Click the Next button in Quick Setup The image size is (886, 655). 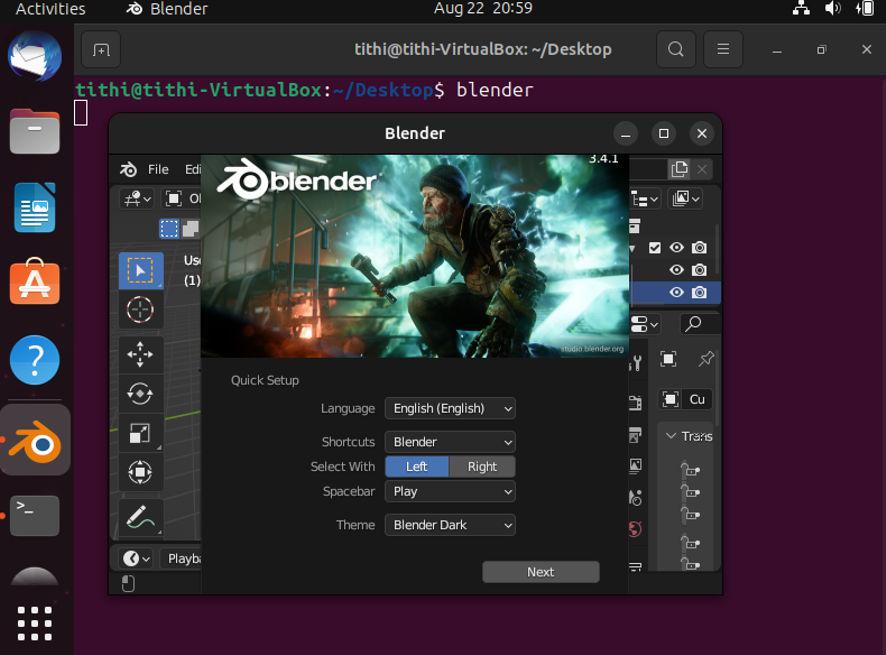tap(541, 572)
